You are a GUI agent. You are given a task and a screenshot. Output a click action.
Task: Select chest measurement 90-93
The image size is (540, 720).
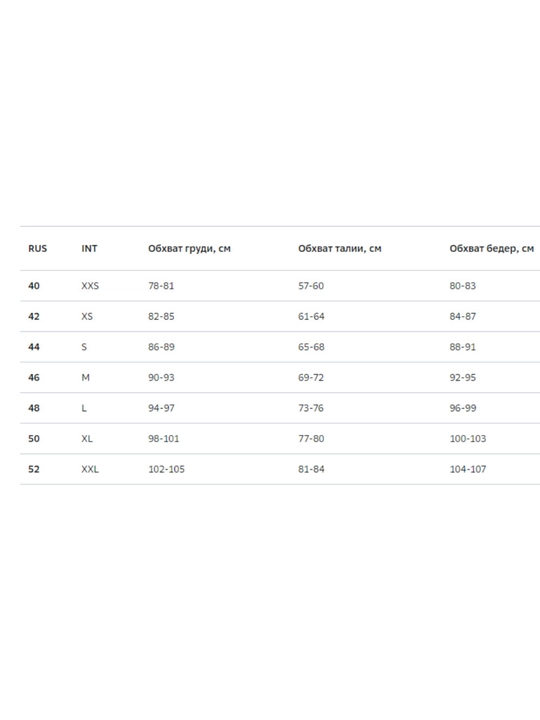(161, 377)
